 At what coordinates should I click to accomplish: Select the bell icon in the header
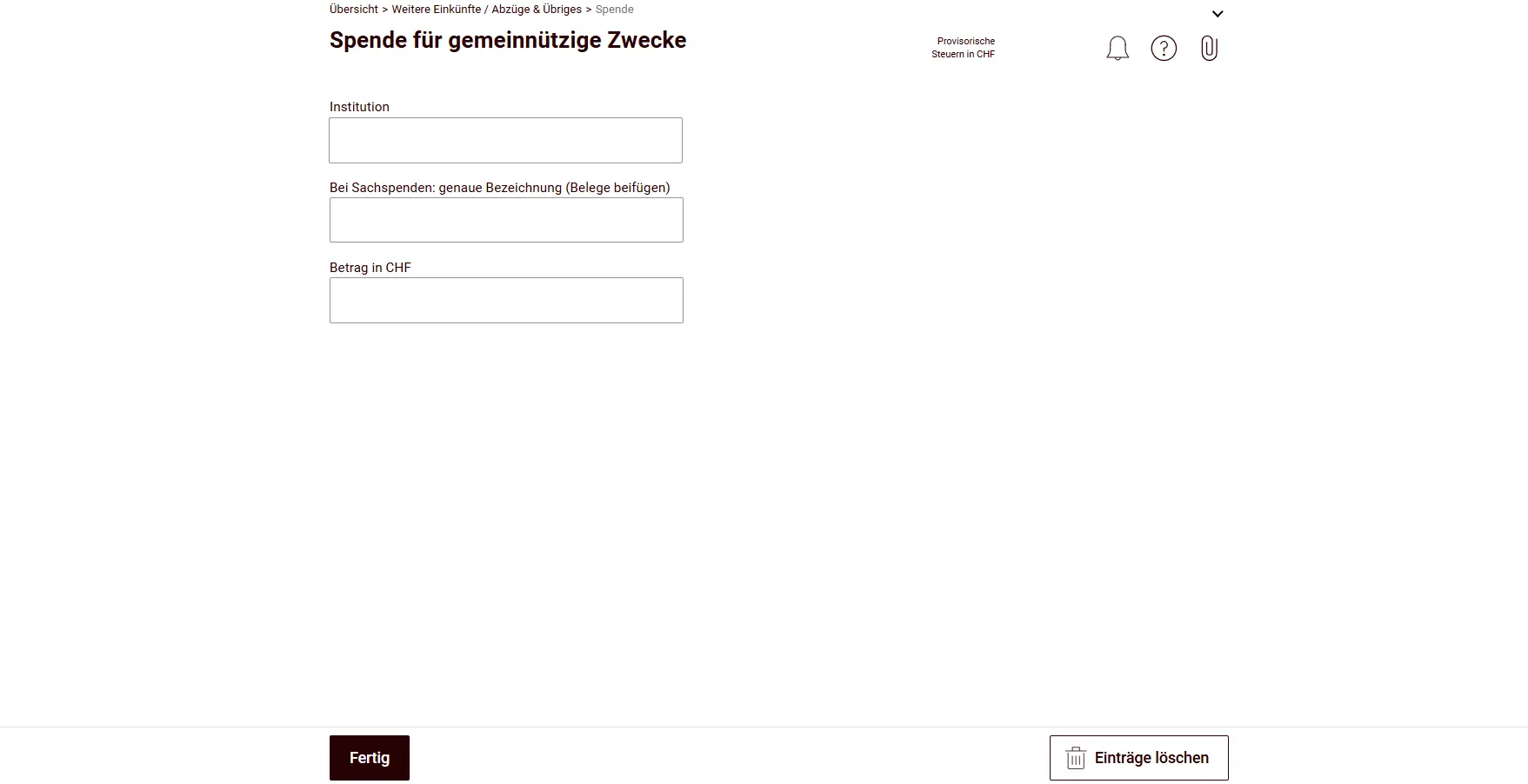[1118, 48]
